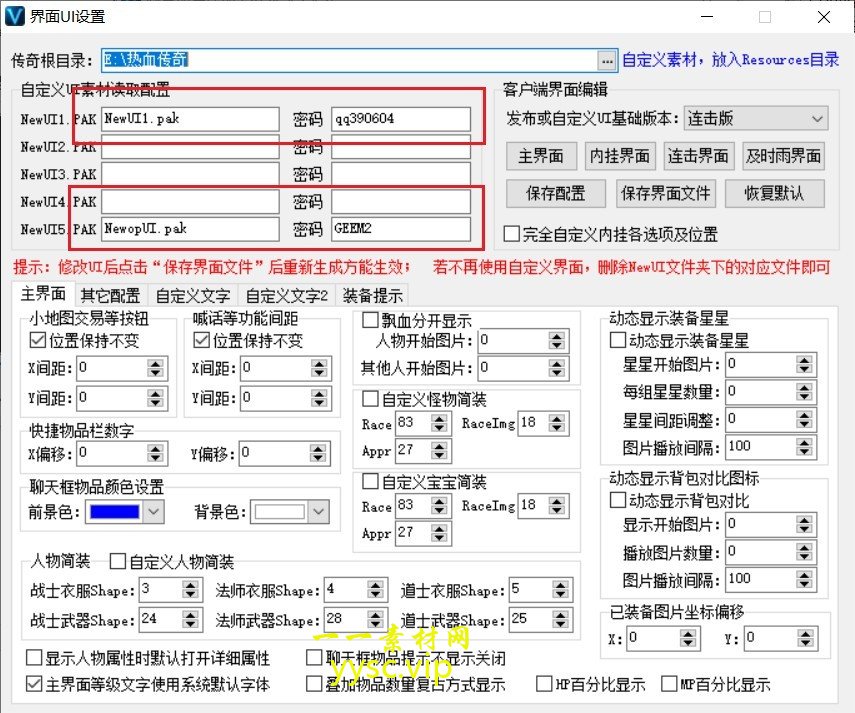
Task: Increase 快捷物品栏数字 X偏移 value
Action: (x=155, y=449)
